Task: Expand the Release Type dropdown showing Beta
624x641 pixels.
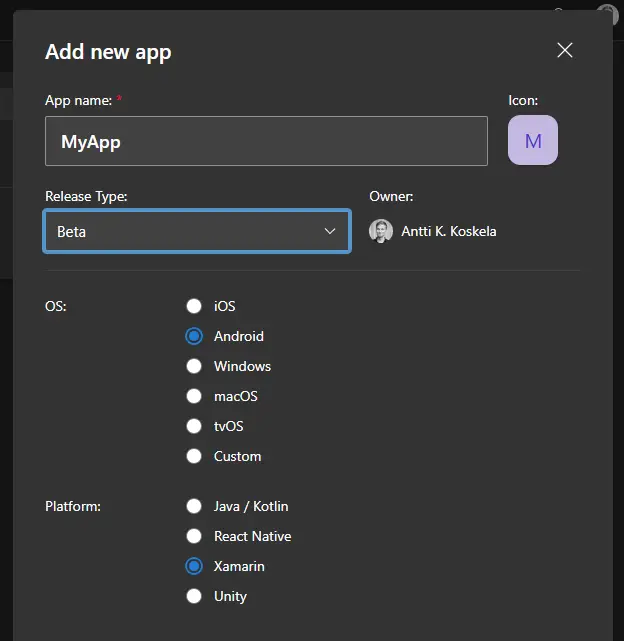Action: 197,231
